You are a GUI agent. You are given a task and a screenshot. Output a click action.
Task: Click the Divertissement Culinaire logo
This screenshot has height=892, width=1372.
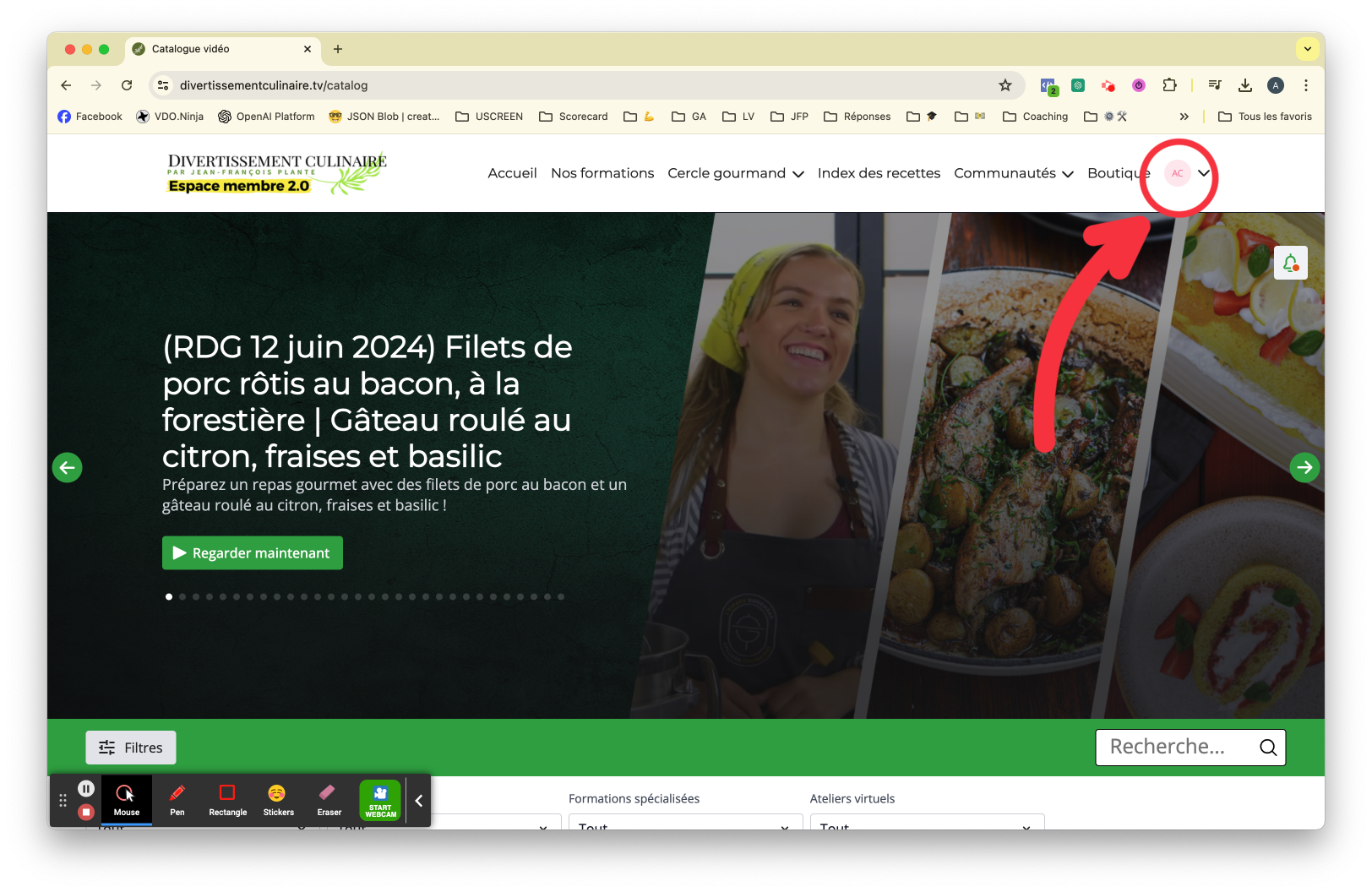(x=276, y=173)
